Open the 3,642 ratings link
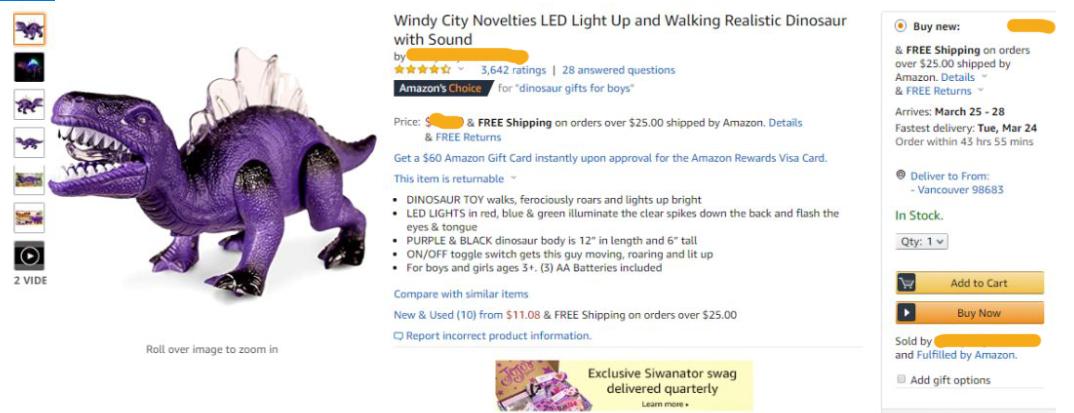This screenshot has width=1074, height=413. (513, 70)
